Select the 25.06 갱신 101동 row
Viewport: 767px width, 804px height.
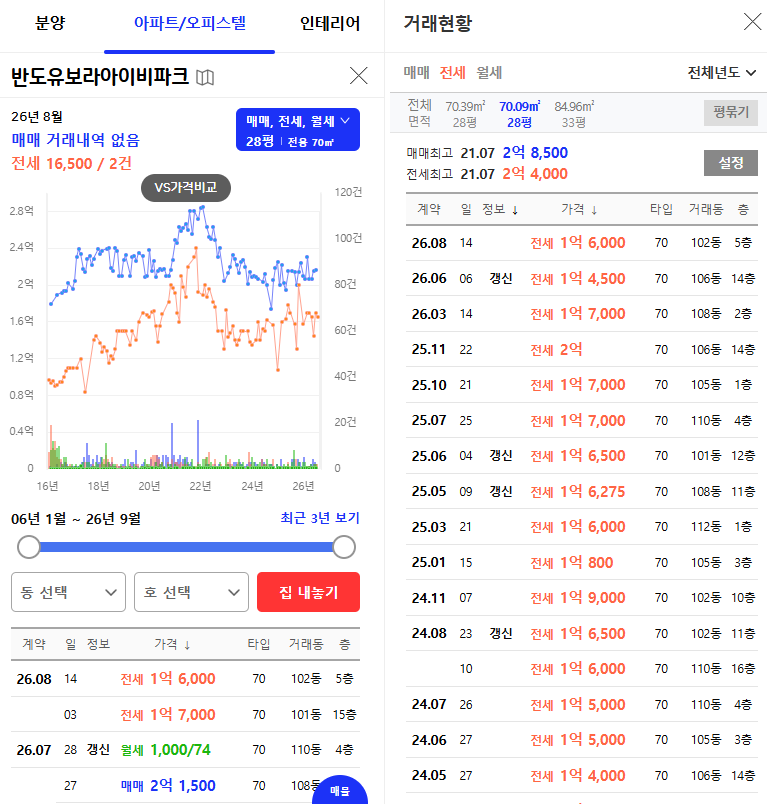pyautogui.click(x=582, y=456)
